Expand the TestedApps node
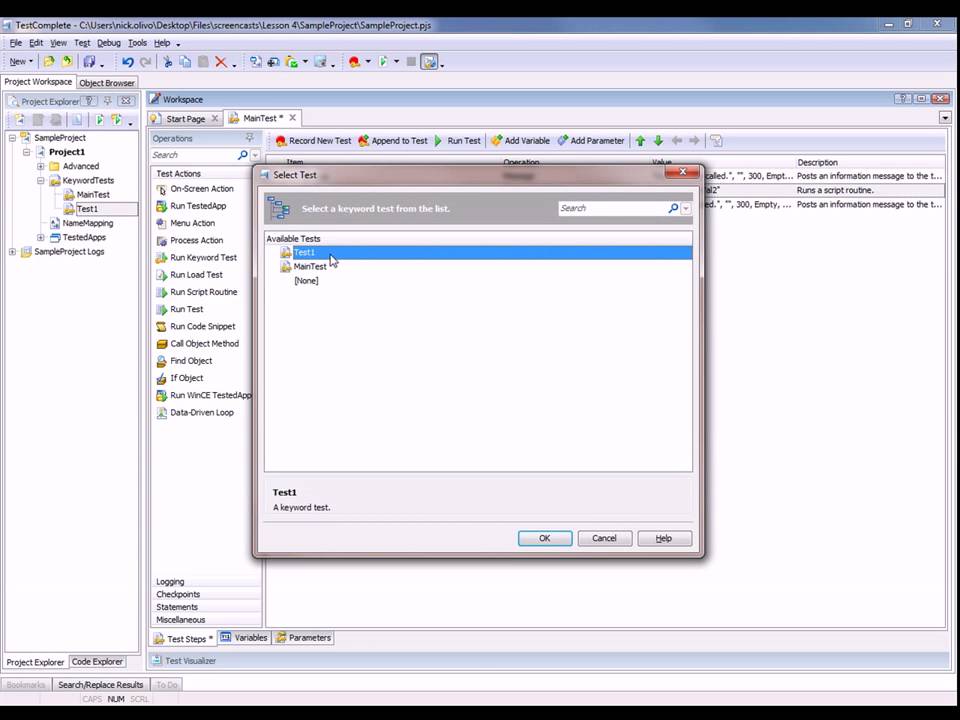The height and width of the screenshot is (720, 960). [40, 238]
